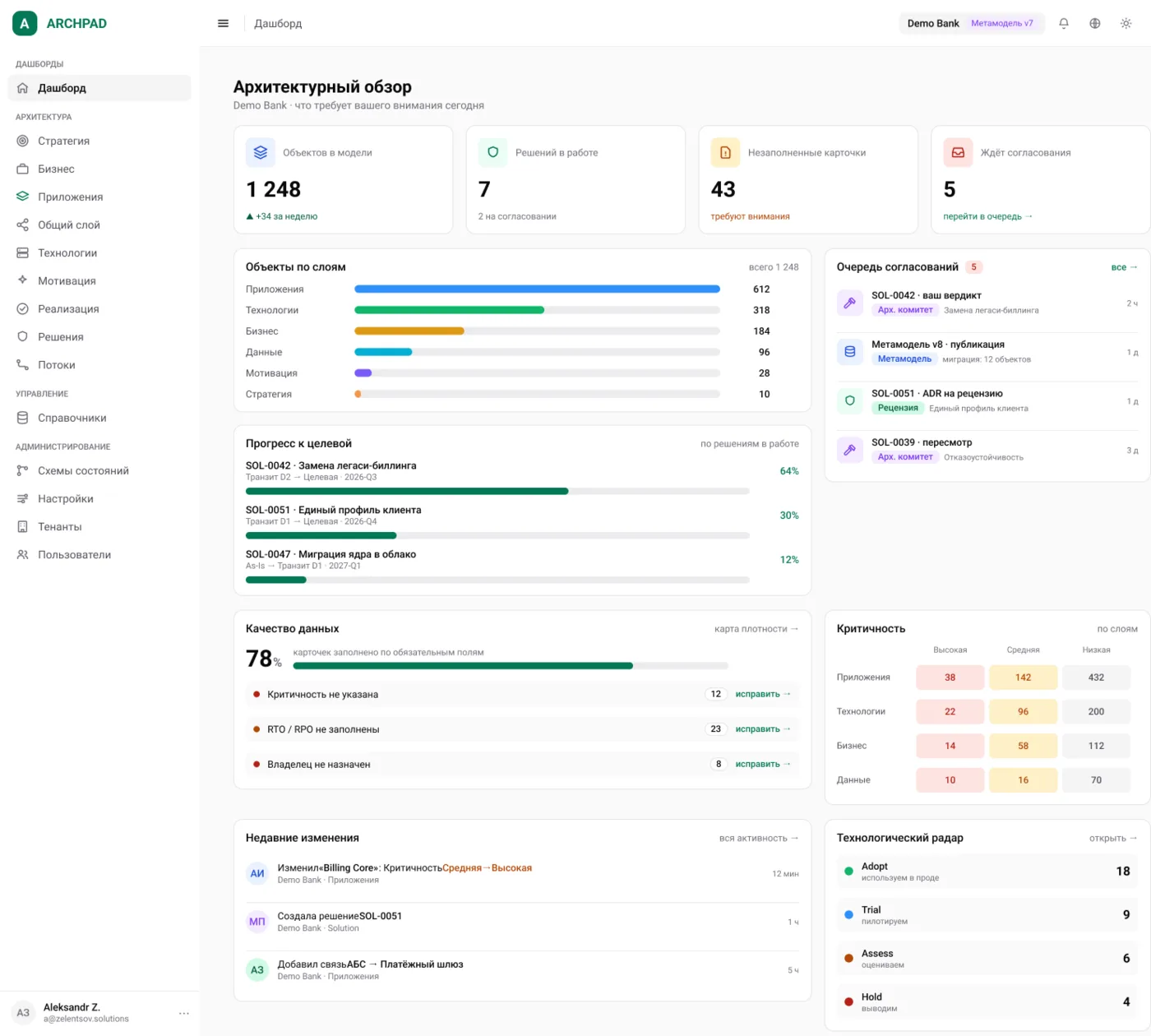Toggle light/dark theme sun icon
The image size is (1151, 1036).
tap(1126, 24)
